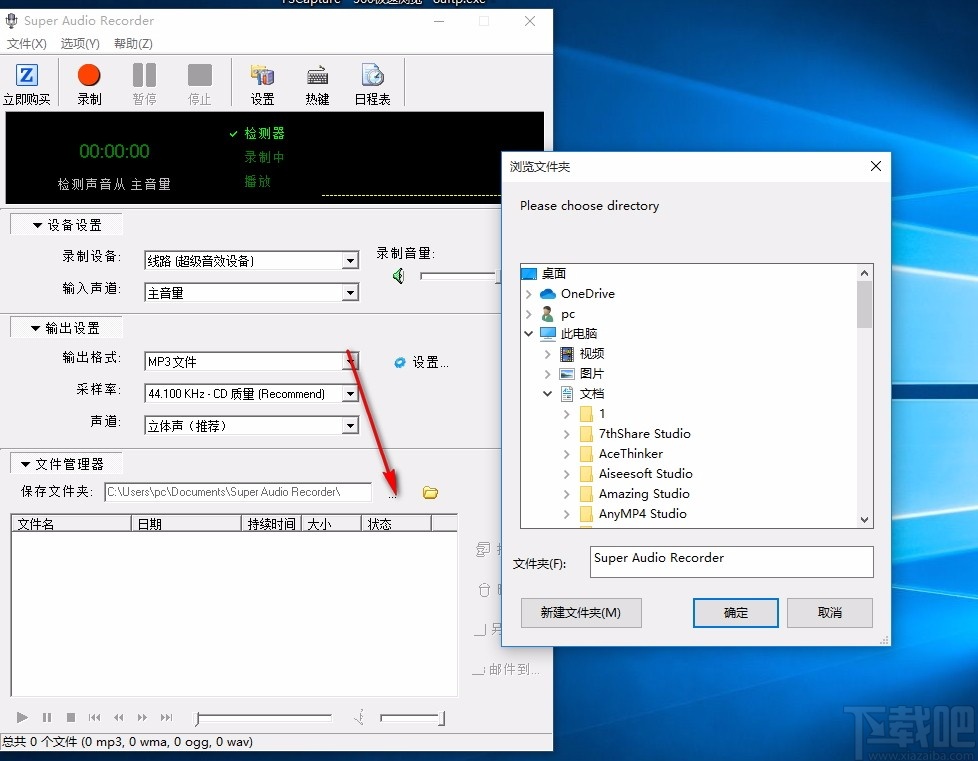This screenshot has width=978, height=761.
Task: Click the 确定 button to confirm directory
Action: [x=735, y=613]
